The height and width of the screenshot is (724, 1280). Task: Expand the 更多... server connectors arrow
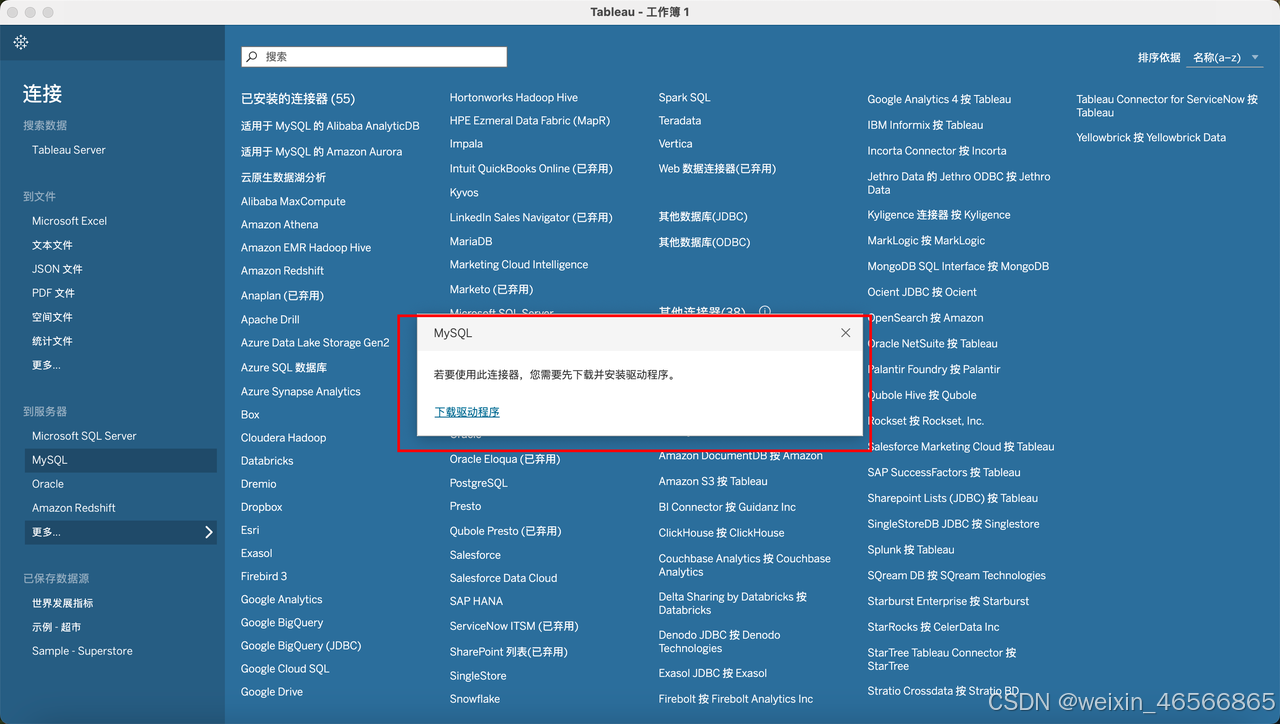(208, 532)
